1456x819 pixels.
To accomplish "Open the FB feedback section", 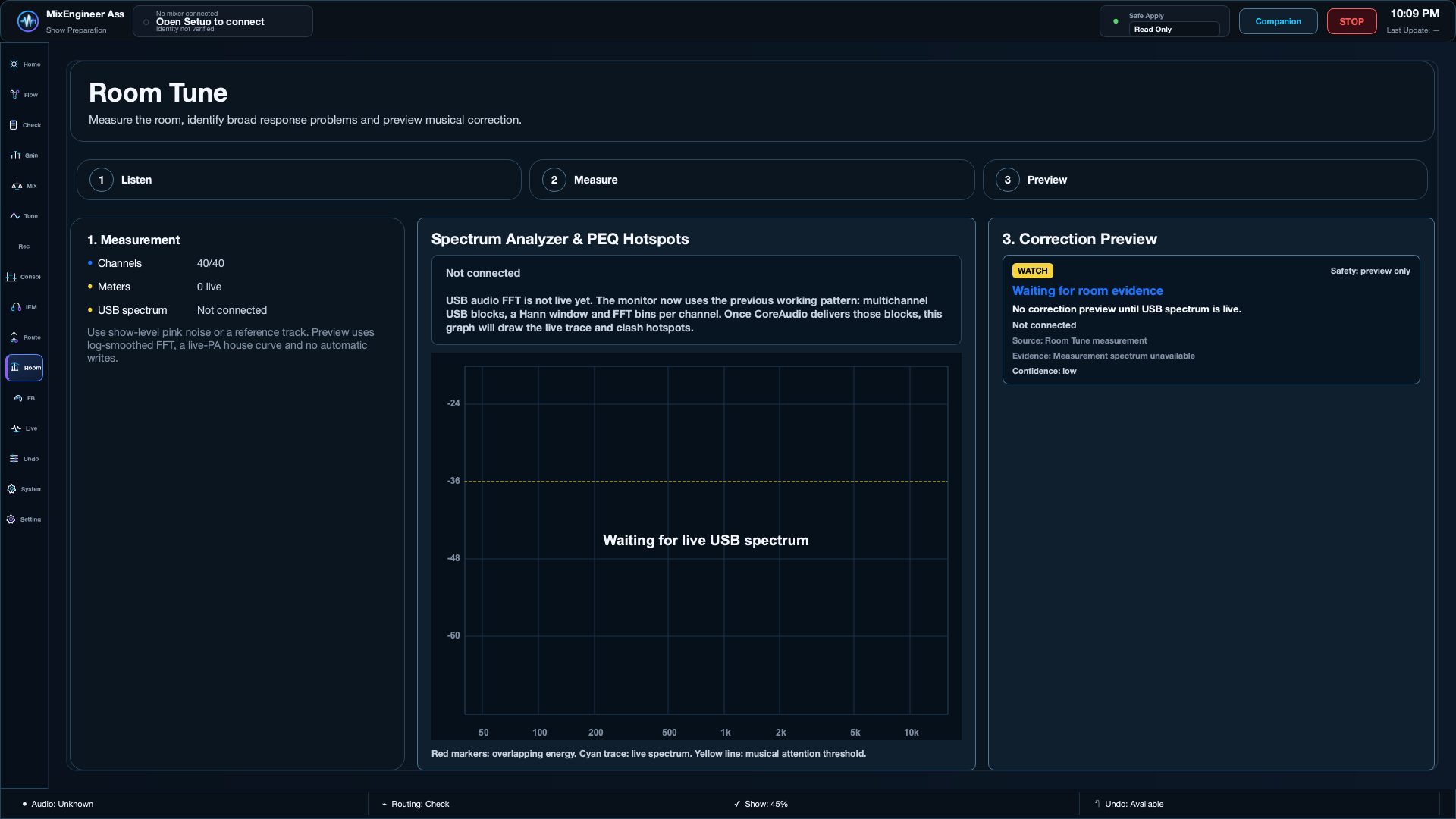I will click(x=24, y=398).
